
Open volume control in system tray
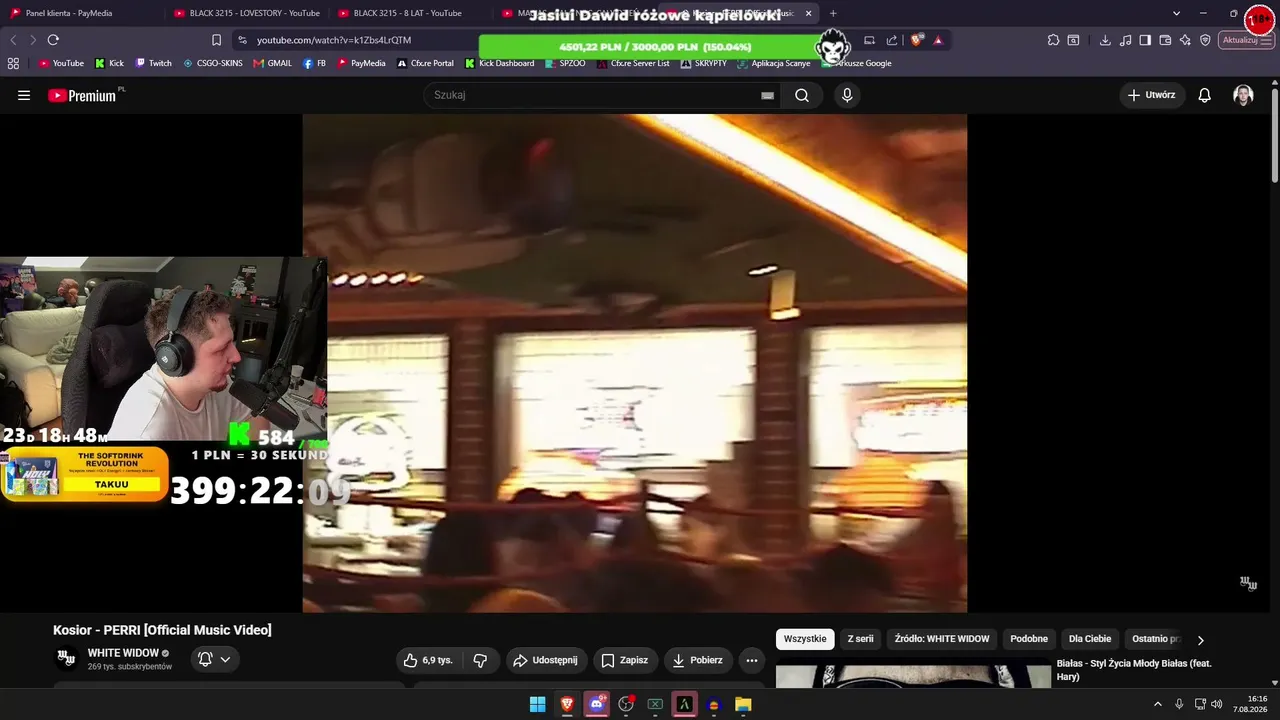(x=1217, y=704)
